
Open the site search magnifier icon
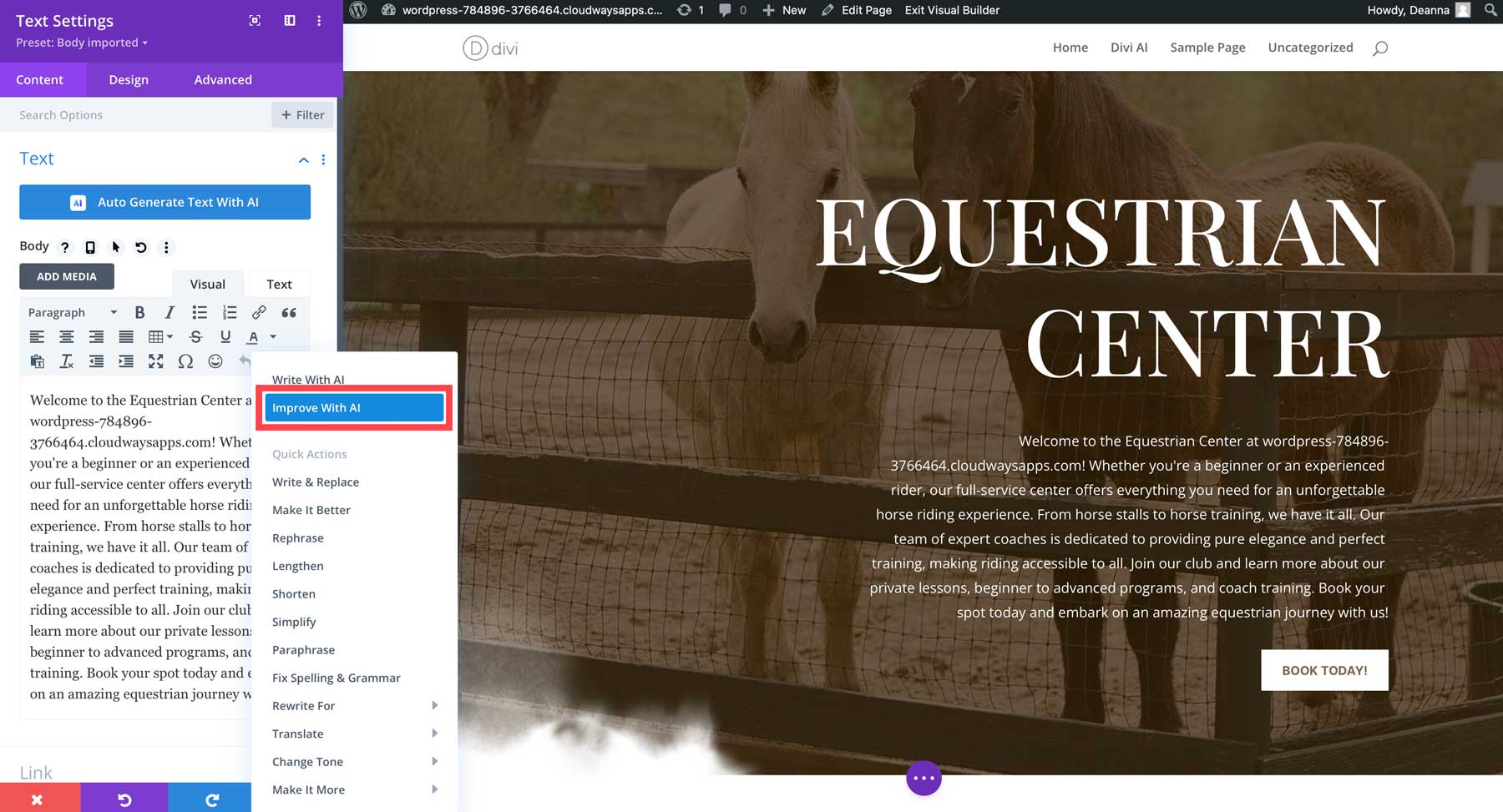tap(1380, 48)
